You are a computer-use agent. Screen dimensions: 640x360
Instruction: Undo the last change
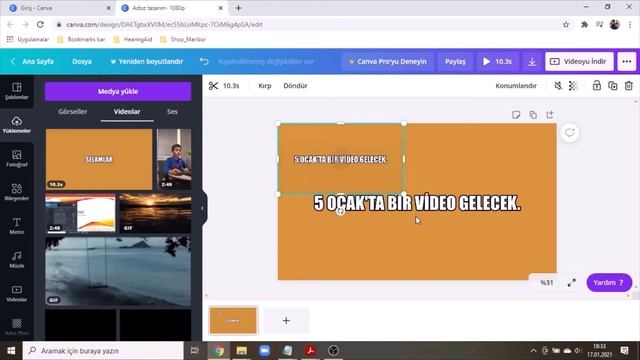[x=204, y=62]
